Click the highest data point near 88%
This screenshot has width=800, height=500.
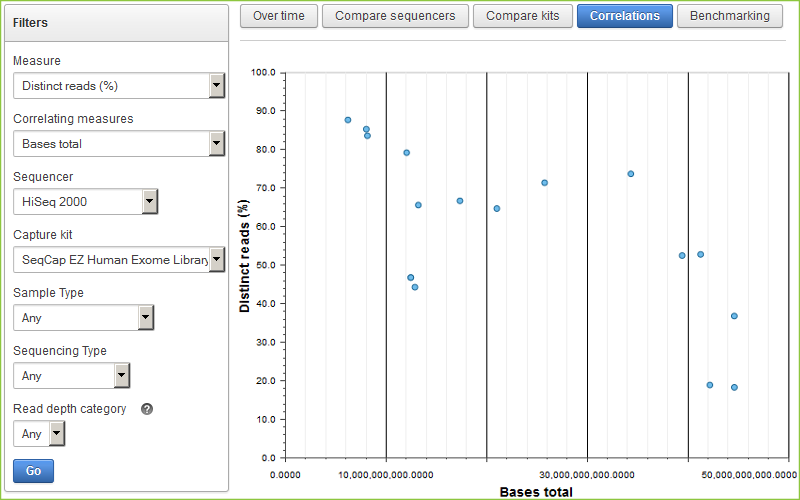[348, 120]
